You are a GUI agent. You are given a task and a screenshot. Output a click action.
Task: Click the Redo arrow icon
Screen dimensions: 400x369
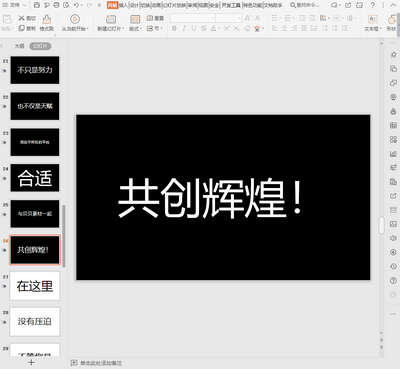[89, 5]
